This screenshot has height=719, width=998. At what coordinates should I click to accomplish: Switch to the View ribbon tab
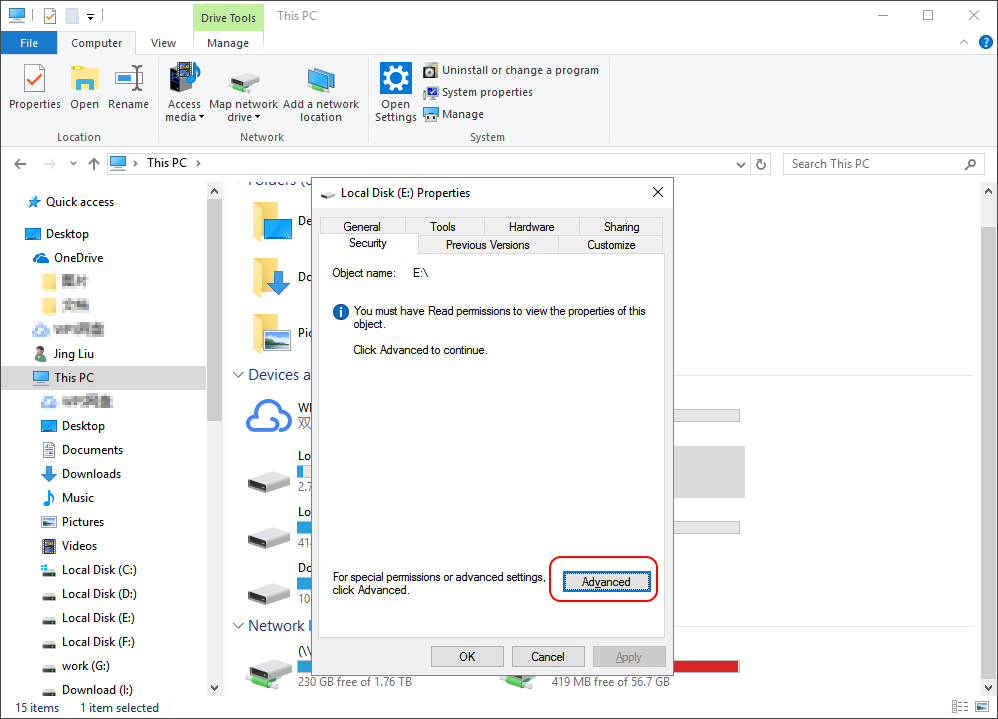pyautogui.click(x=163, y=43)
